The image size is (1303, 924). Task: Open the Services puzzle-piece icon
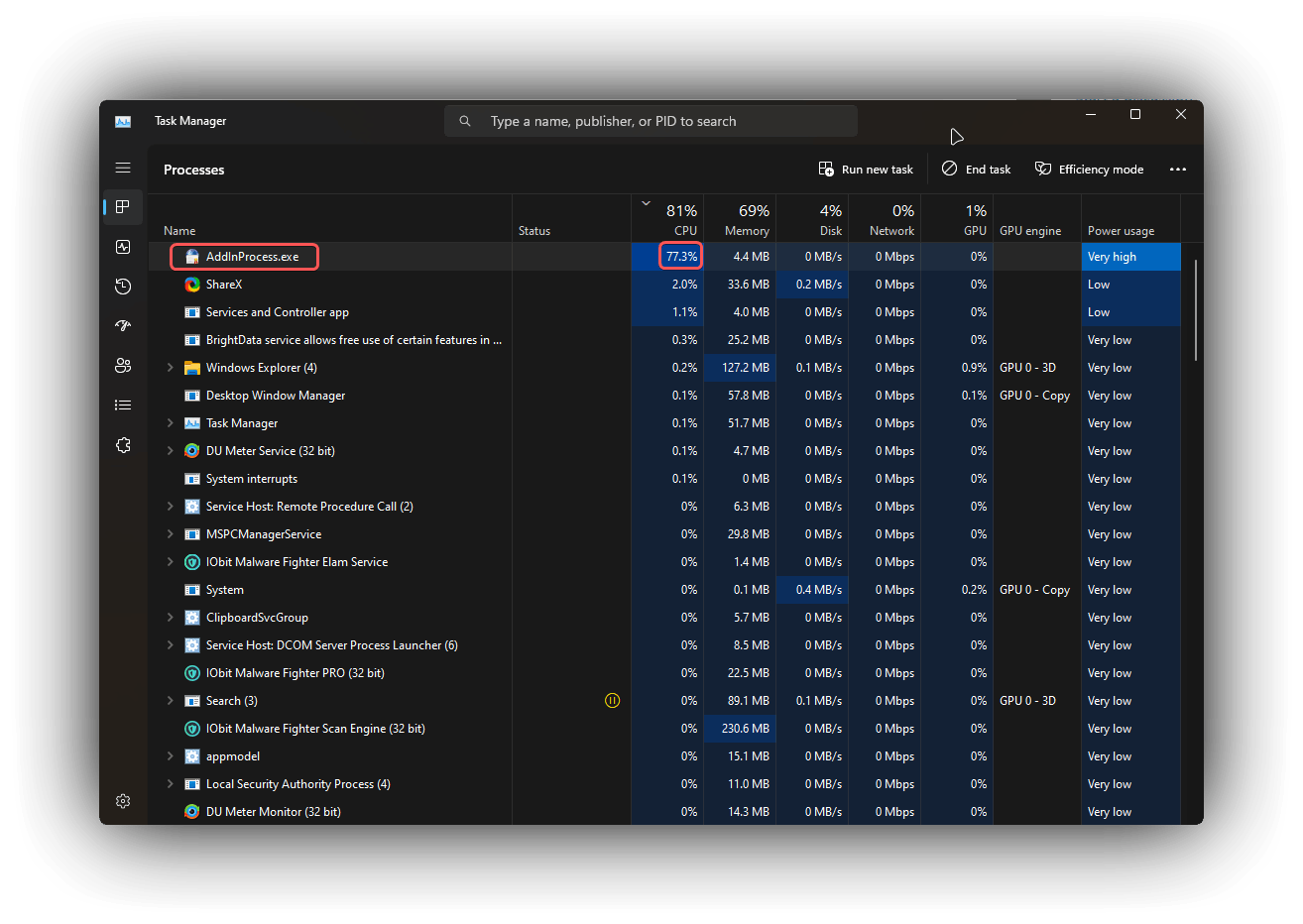(x=123, y=445)
